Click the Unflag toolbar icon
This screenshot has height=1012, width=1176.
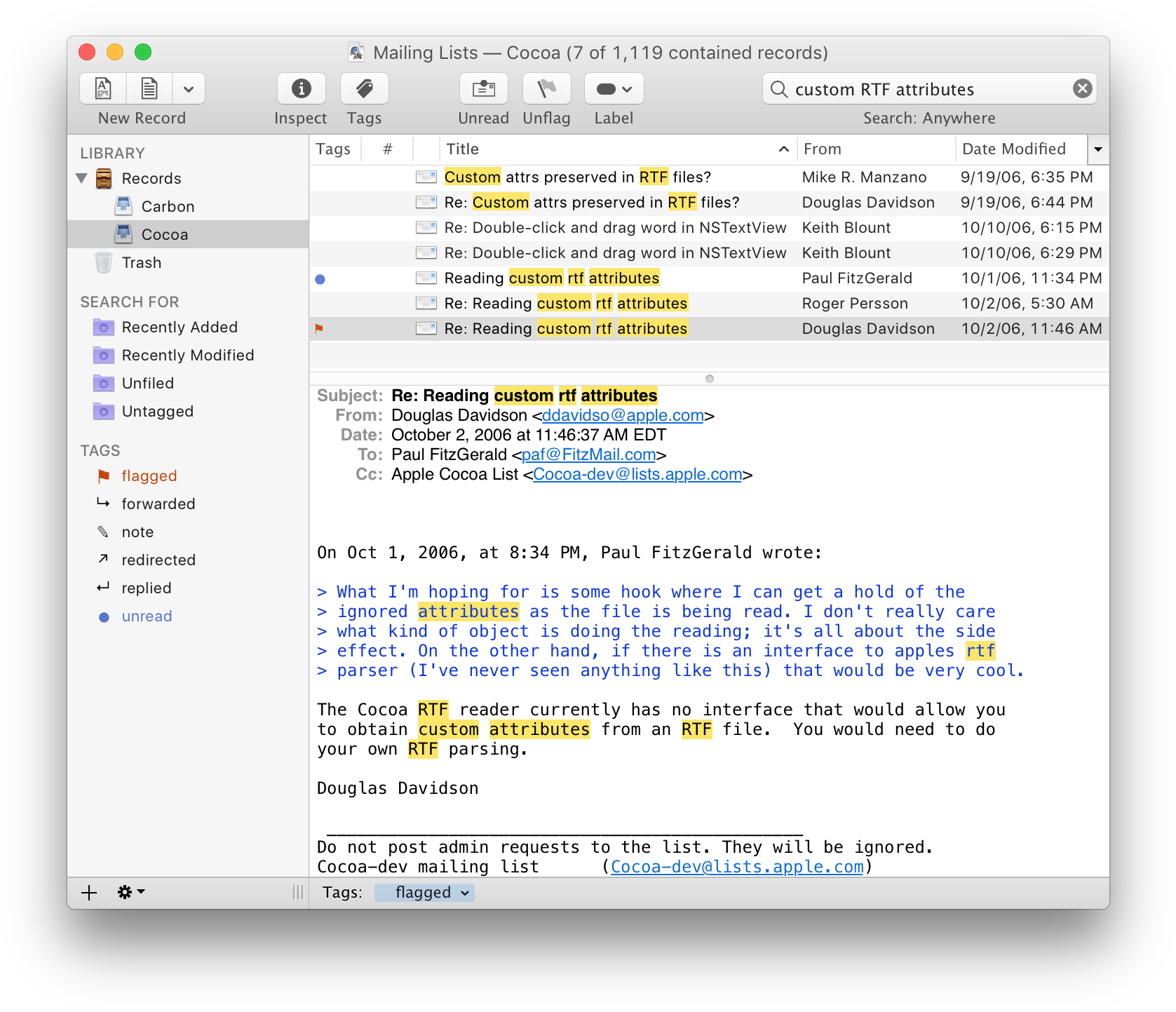point(546,88)
